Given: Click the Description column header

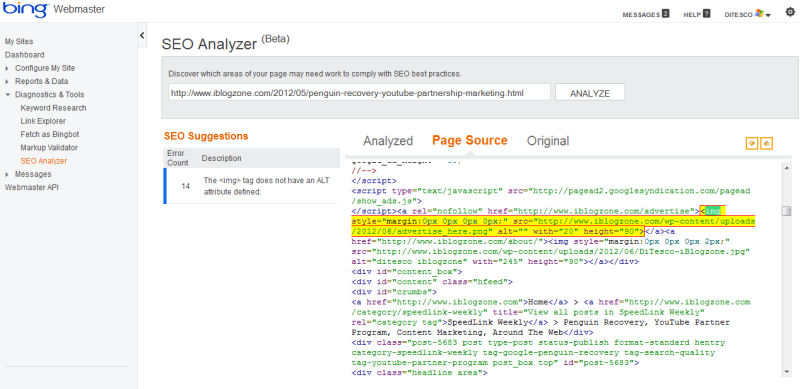Looking at the screenshot, I should click(221, 158).
